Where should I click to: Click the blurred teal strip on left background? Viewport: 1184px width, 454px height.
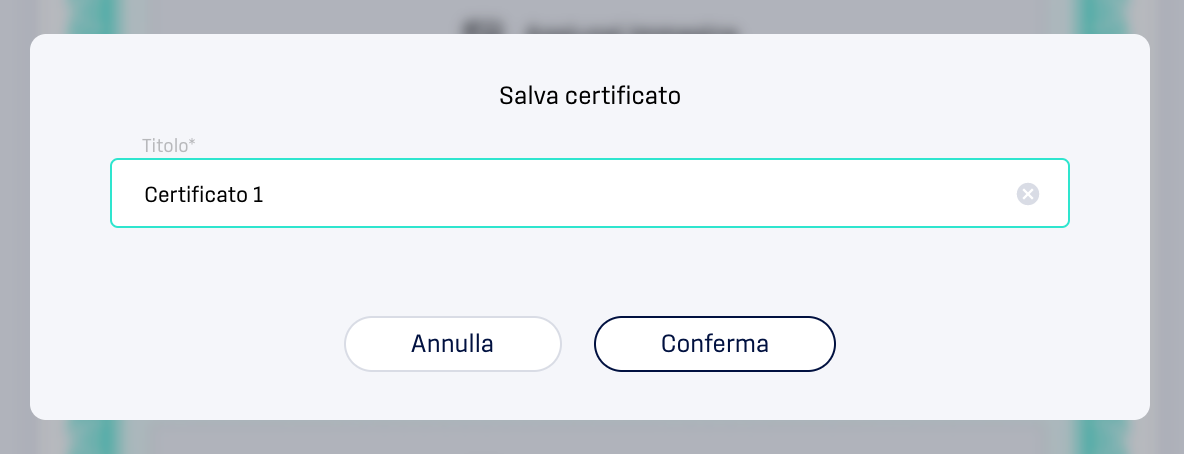pyautogui.click(x=94, y=17)
